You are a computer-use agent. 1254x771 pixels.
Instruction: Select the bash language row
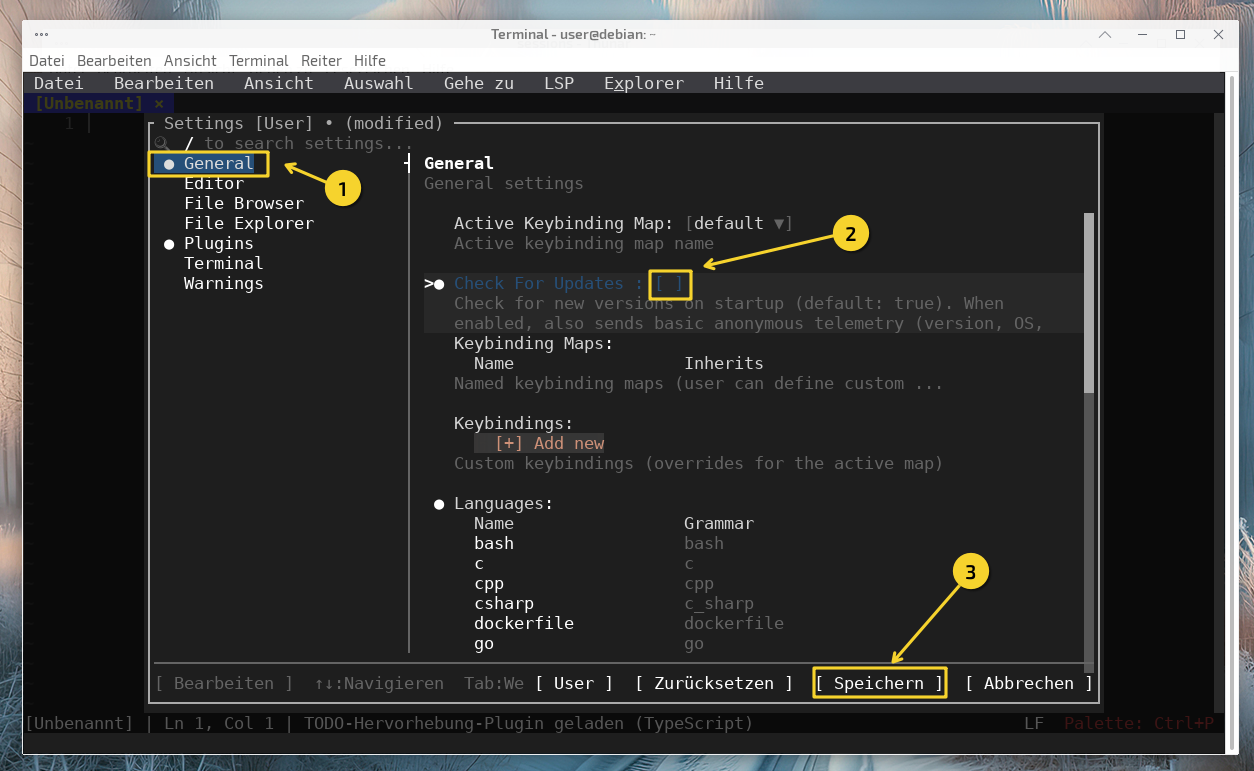coord(494,543)
